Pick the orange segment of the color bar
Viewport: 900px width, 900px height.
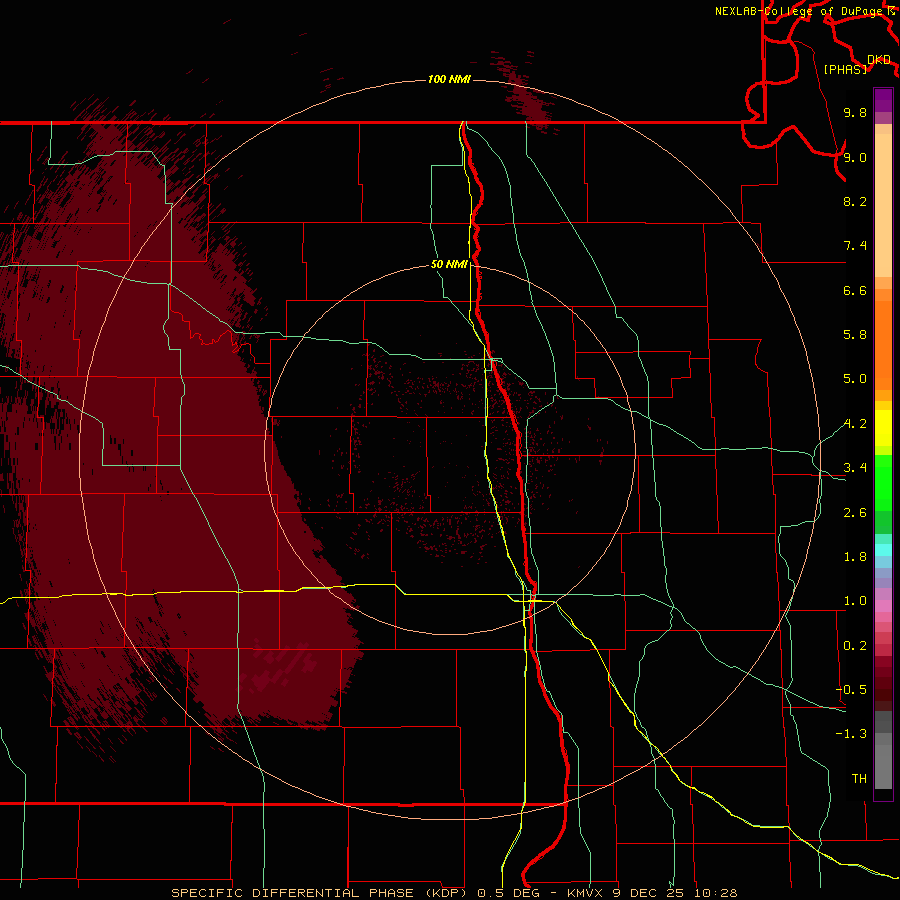883,345
